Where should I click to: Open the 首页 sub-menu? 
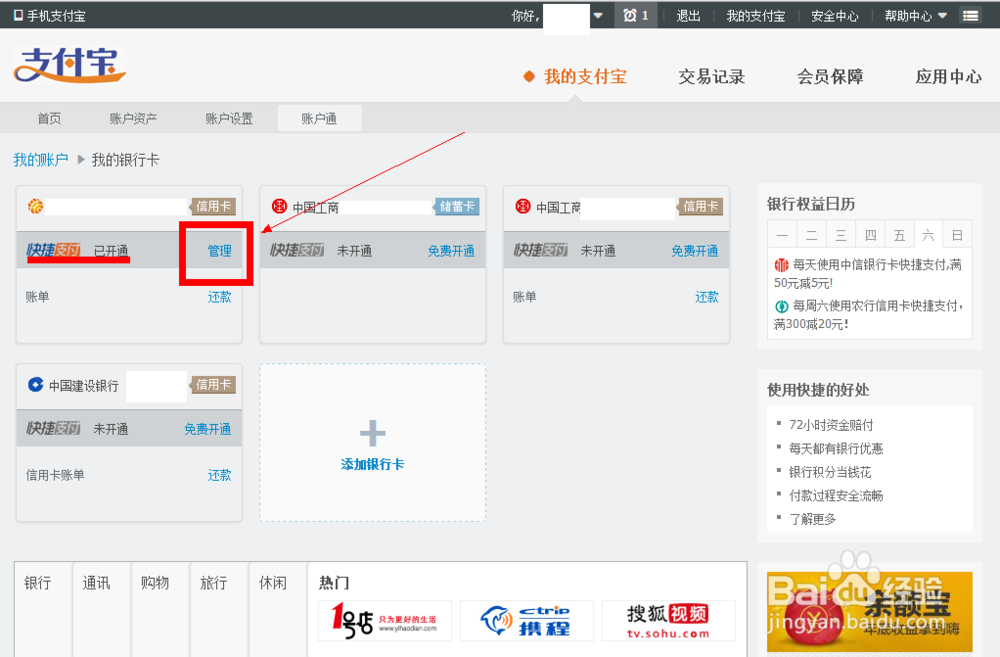[49, 118]
